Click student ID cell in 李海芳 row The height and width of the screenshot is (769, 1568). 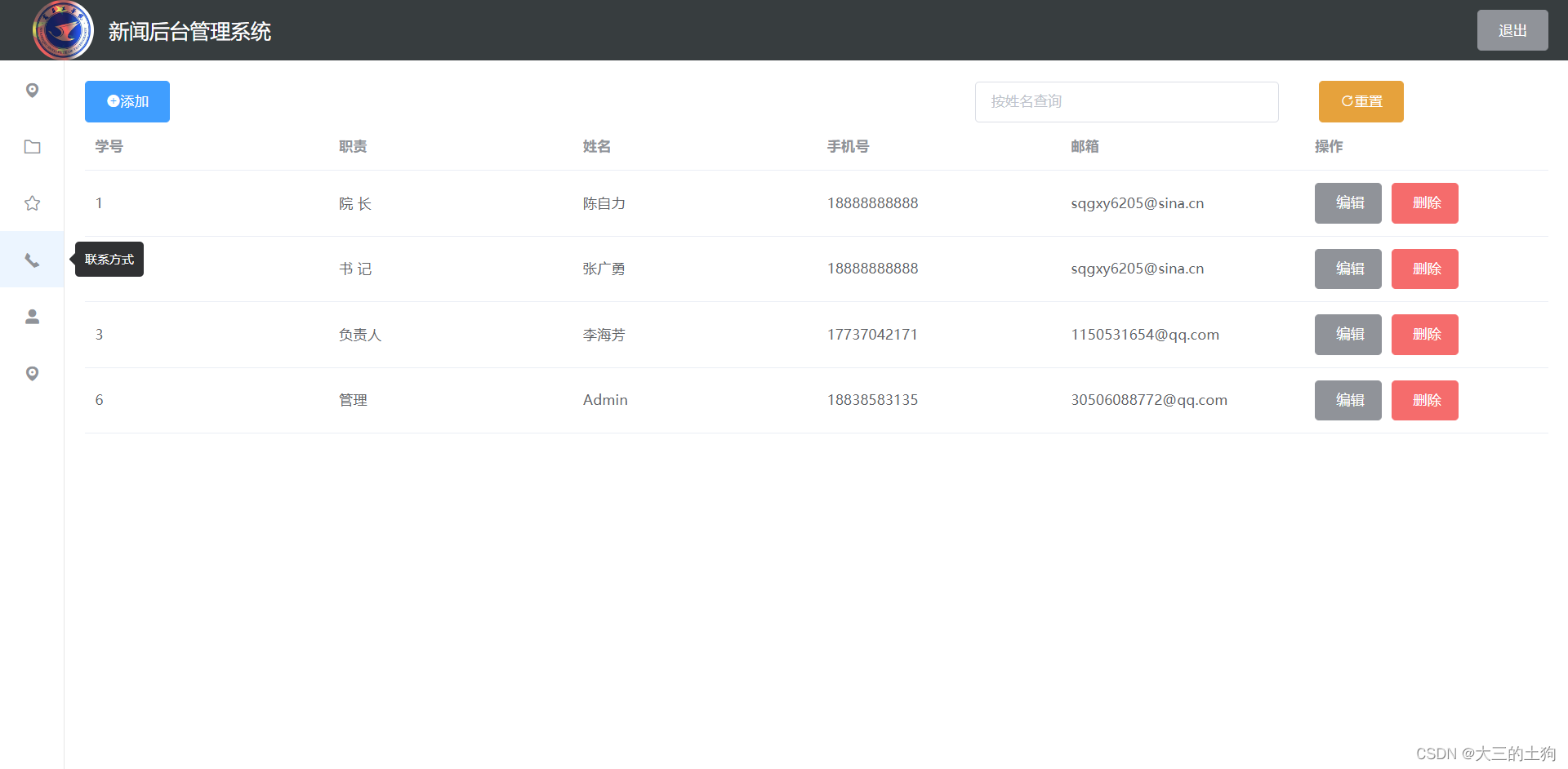(99, 335)
